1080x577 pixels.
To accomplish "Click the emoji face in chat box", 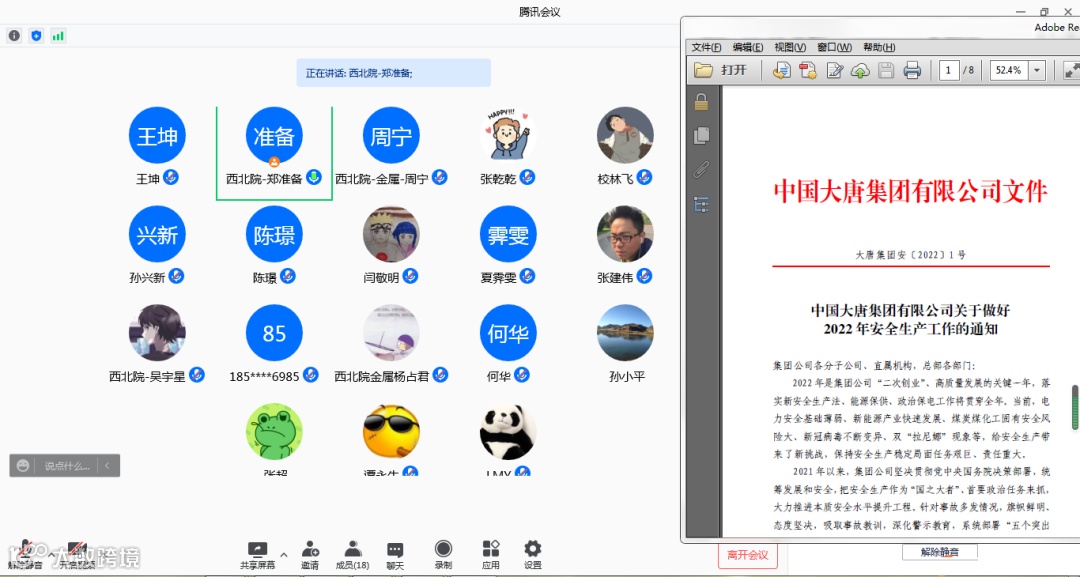I will pos(23,466).
